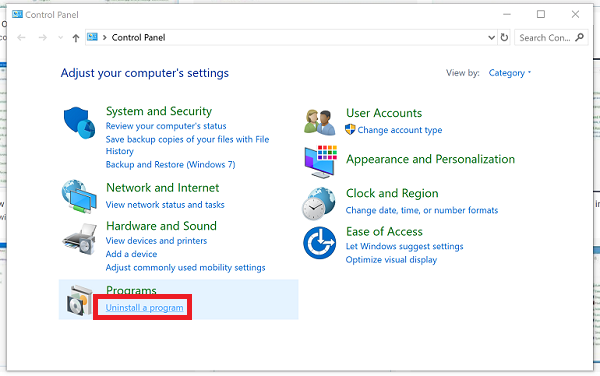Click Control Panel title bar icon

coord(17,15)
